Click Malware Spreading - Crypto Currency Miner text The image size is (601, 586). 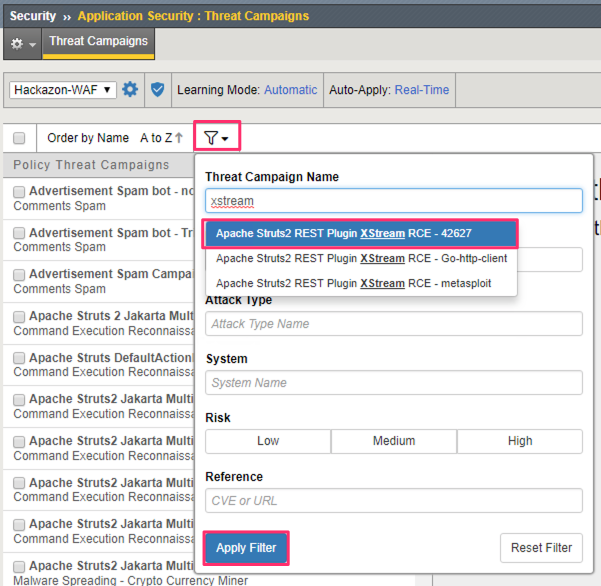click(131, 580)
